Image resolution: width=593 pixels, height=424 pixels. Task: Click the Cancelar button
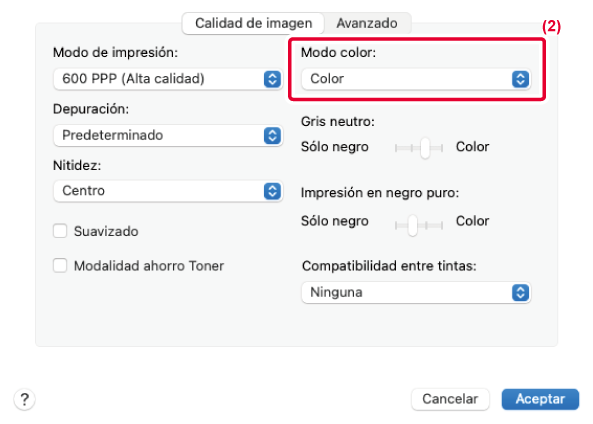450,399
